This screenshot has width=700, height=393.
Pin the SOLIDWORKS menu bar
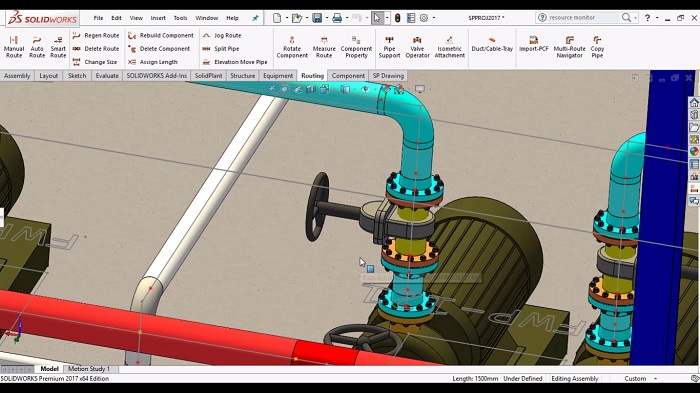point(255,18)
